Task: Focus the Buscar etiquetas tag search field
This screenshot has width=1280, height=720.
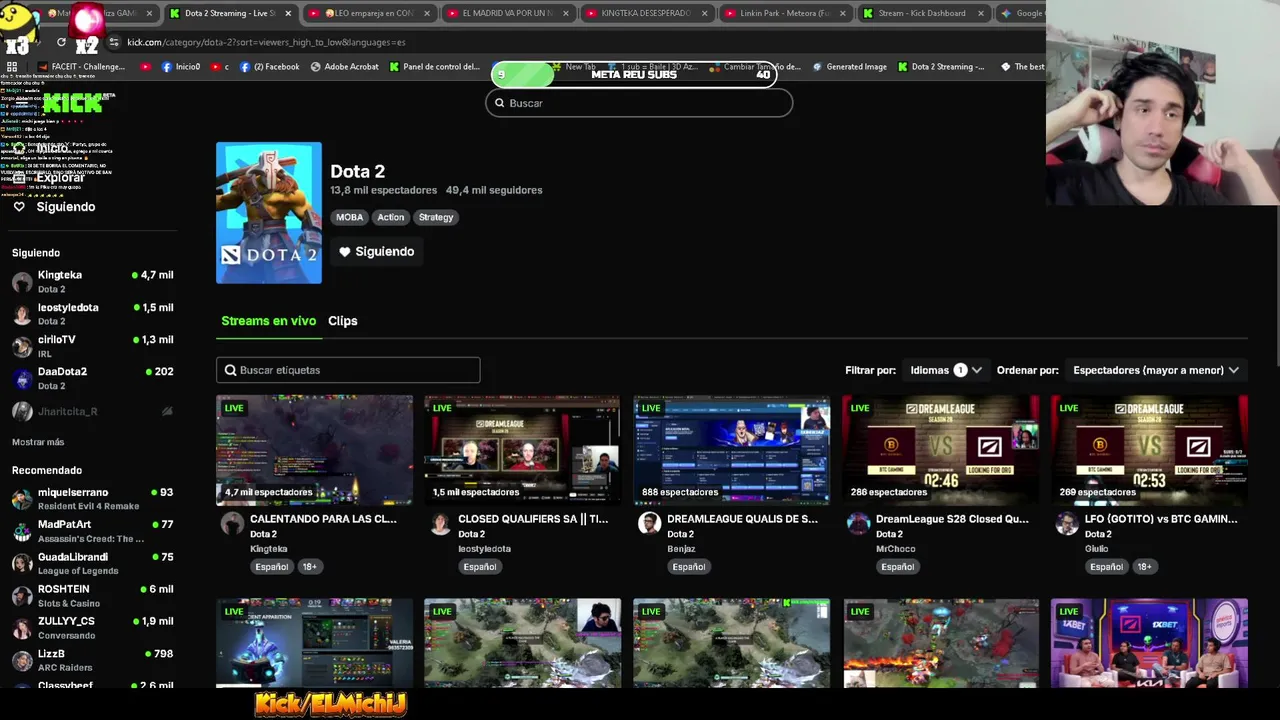Action: click(x=348, y=370)
